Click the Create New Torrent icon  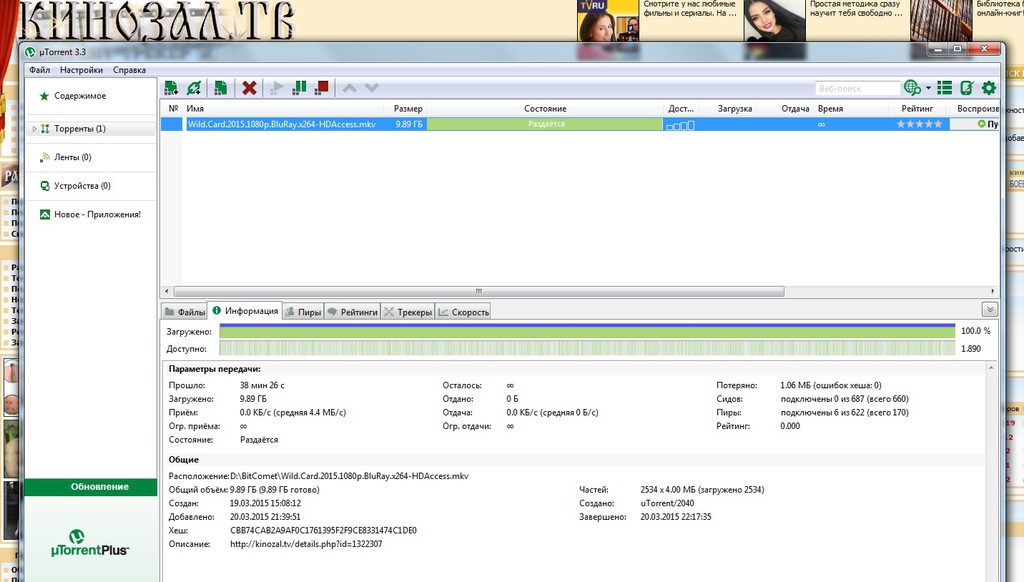click(220, 88)
